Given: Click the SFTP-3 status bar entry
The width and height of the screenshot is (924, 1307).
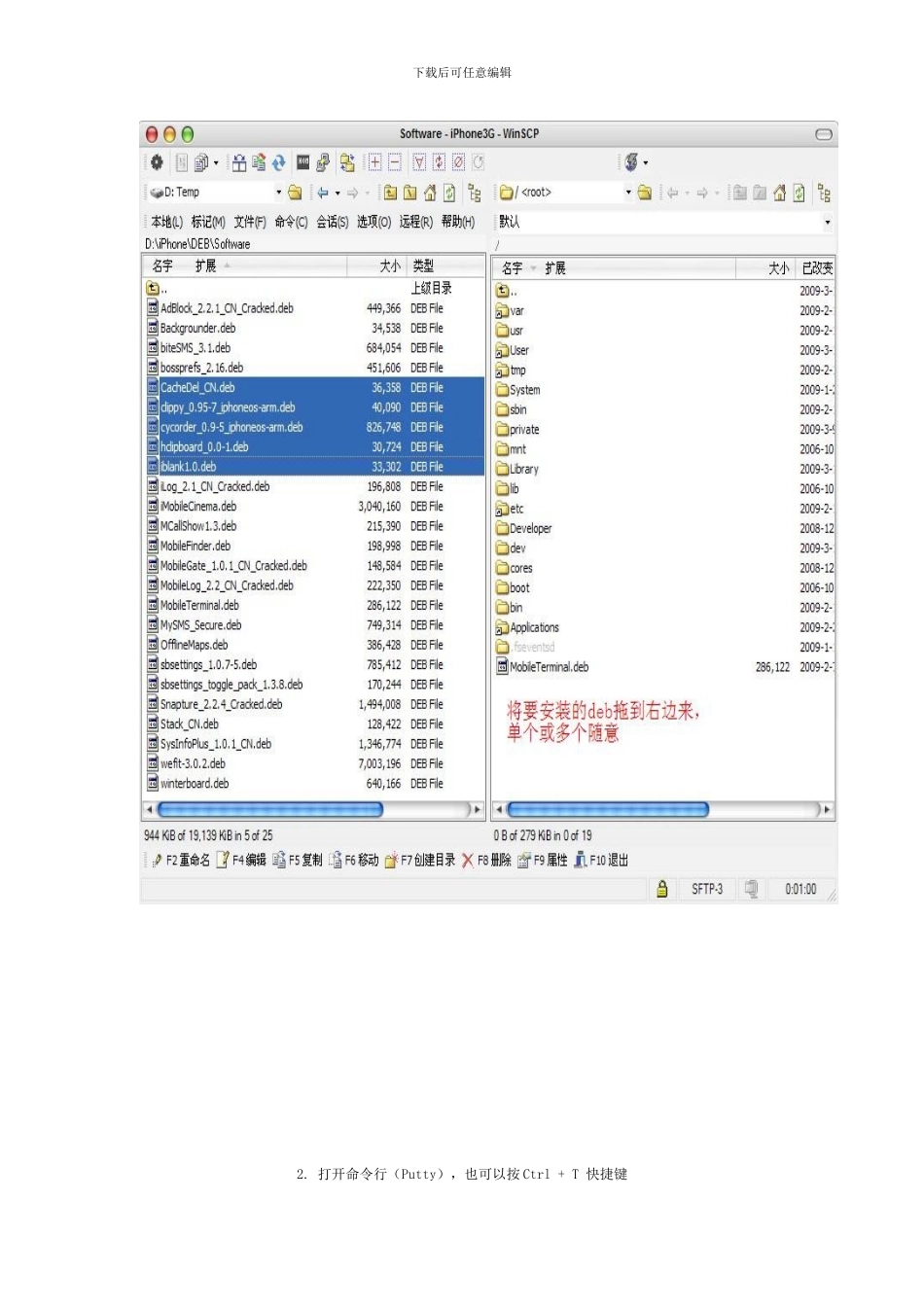Looking at the screenshot, I should 707,889.
